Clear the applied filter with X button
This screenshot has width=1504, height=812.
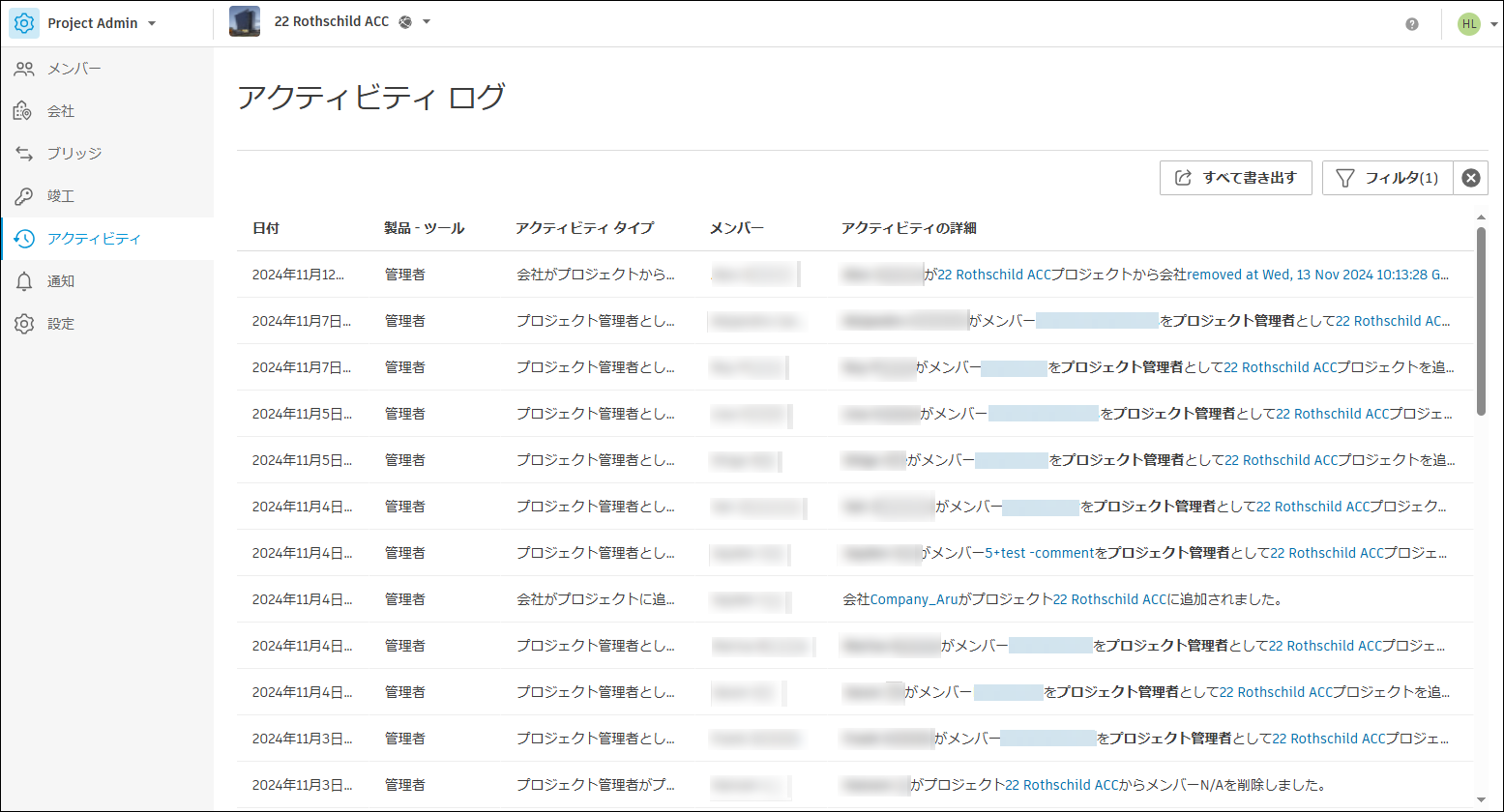1470,178
